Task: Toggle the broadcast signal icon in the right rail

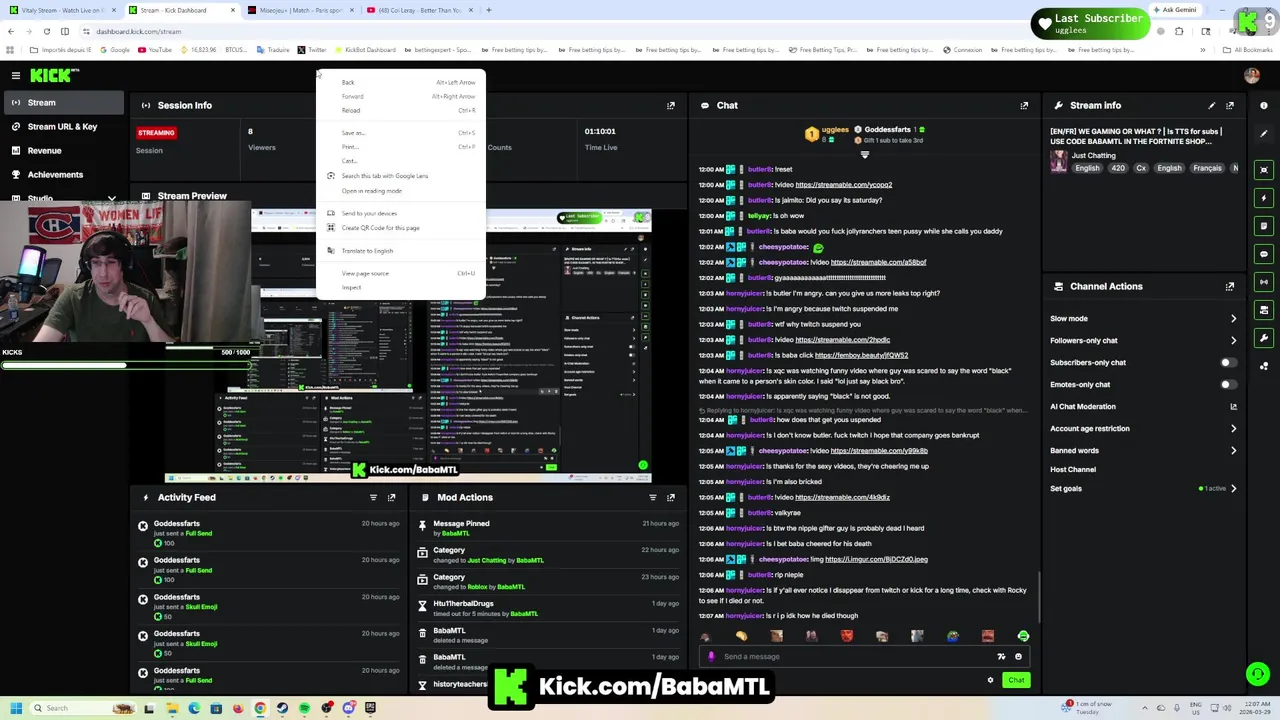Action: 1264,282
